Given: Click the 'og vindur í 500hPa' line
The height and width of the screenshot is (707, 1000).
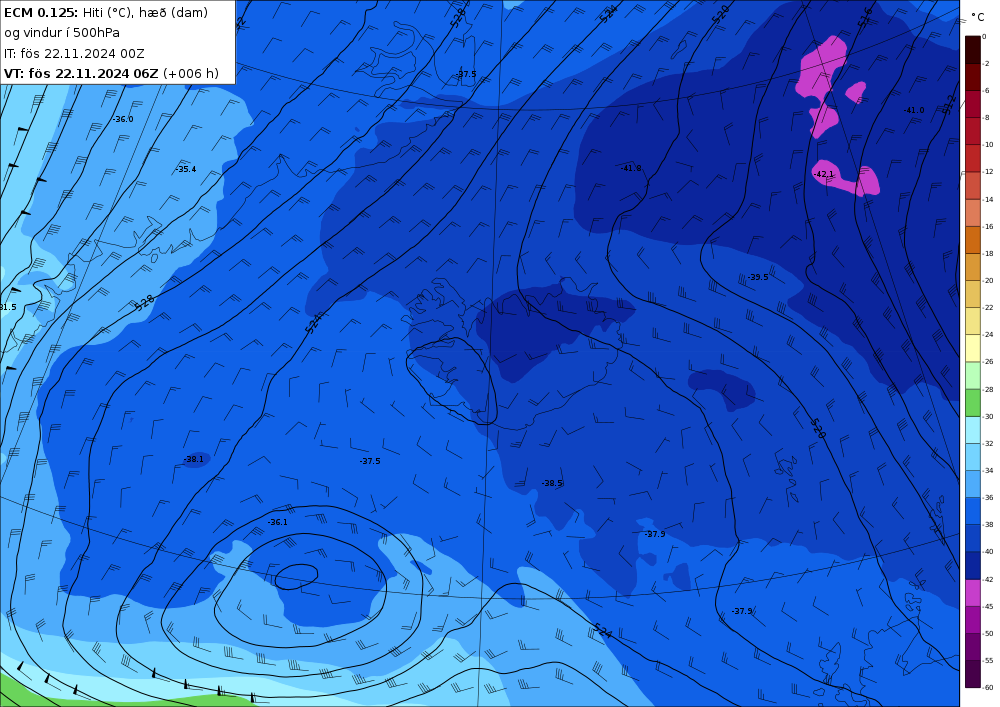Looking at the screenshot, I should 62,33.
